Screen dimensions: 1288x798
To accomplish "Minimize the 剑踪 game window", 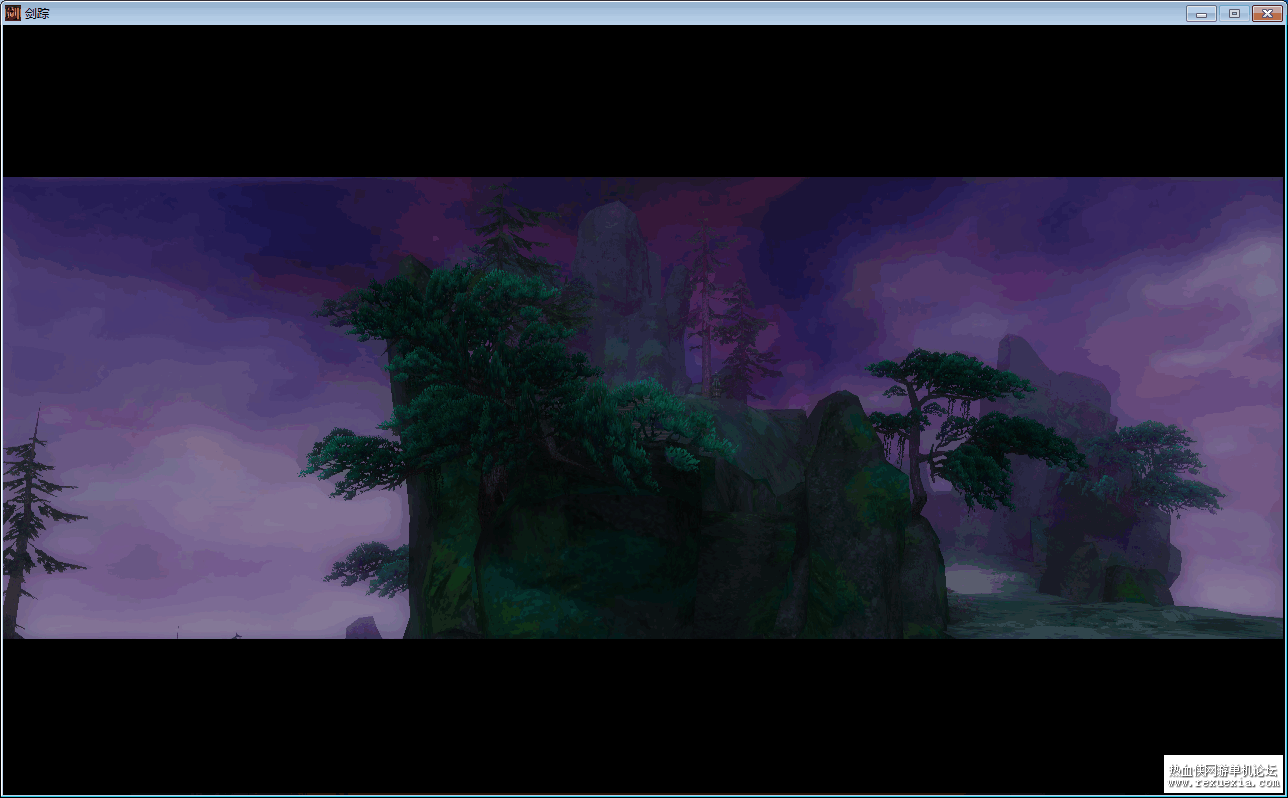I will (1201, 13).
